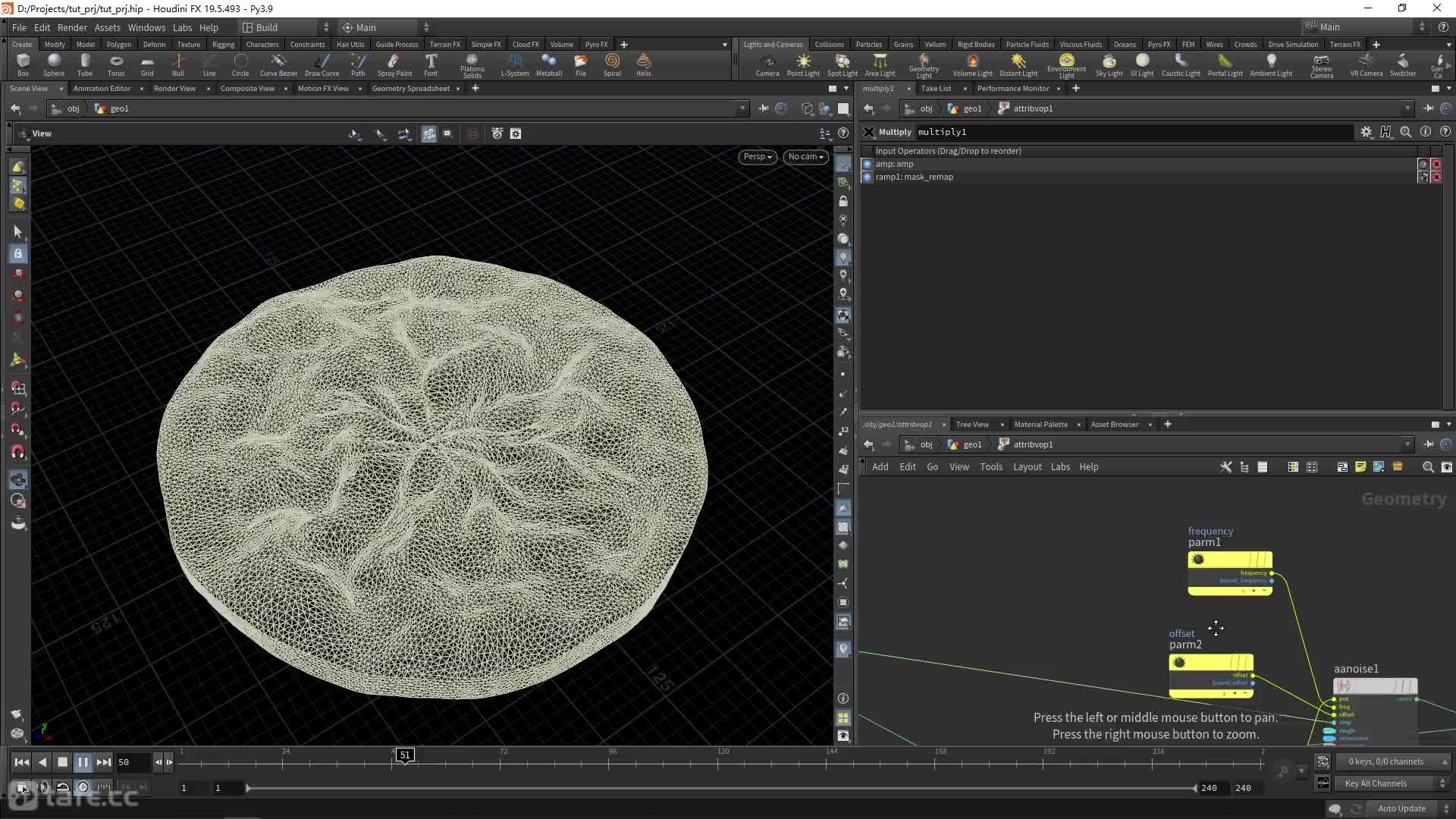Expand the network path dropdown
The width and height of the screenshot is (1456, 819).
pos(1407,444)
